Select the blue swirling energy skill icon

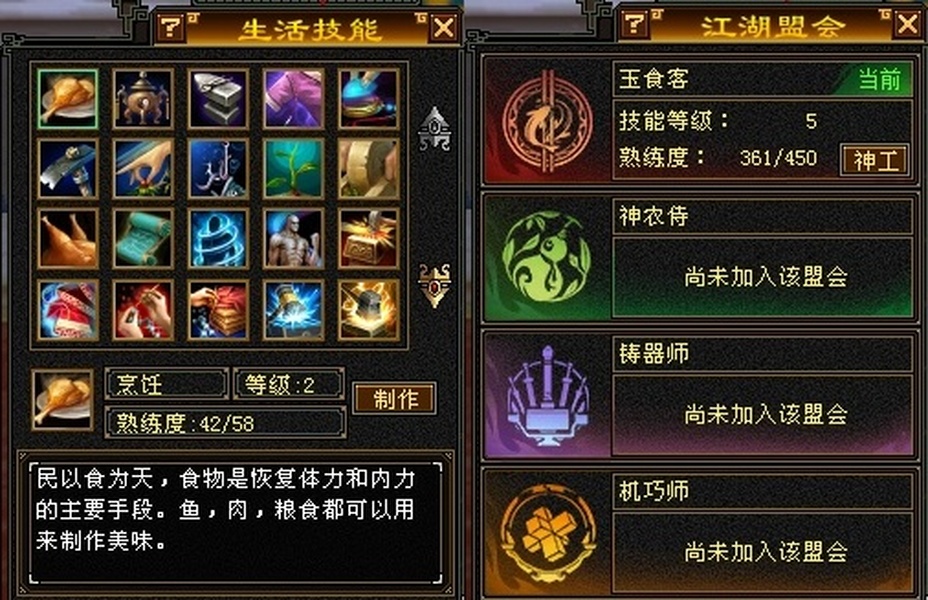point(218,238)
